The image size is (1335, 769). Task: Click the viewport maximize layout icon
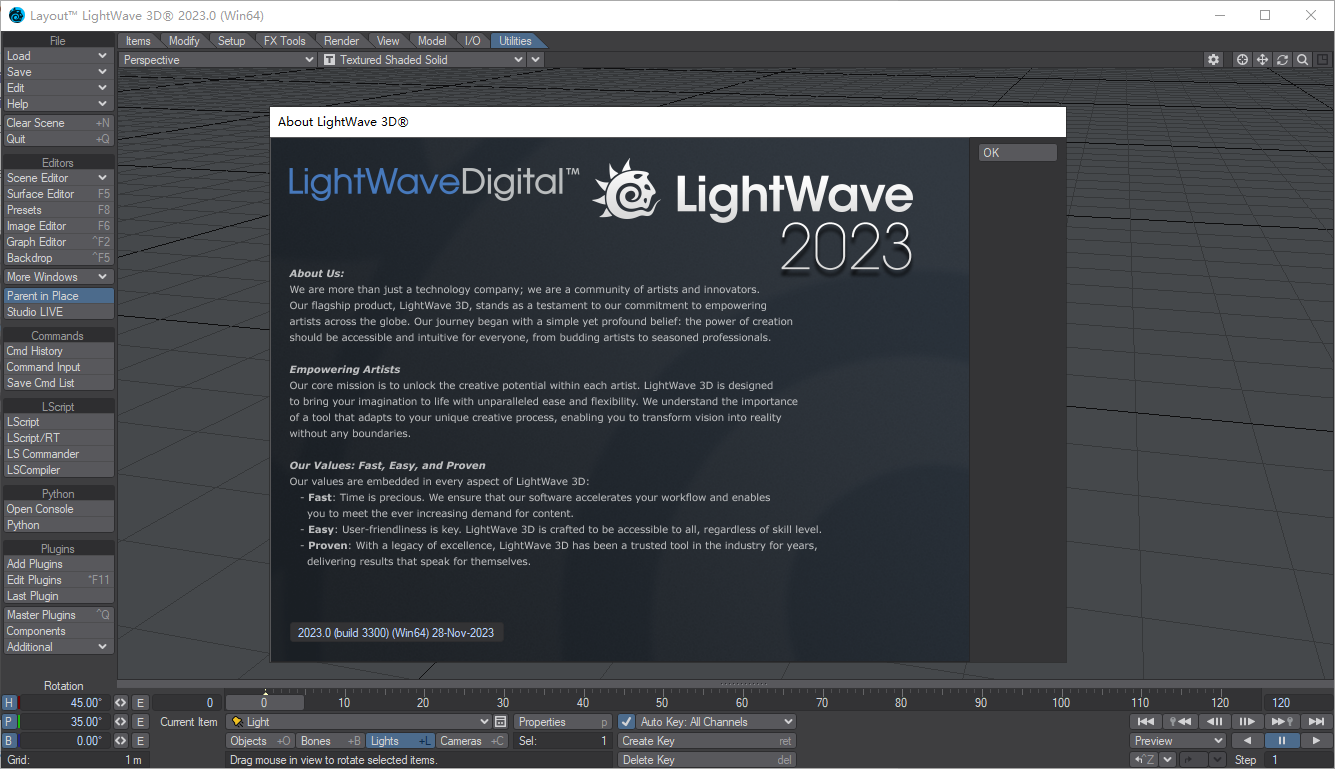pyautogui.click(x=1322, y=60)
